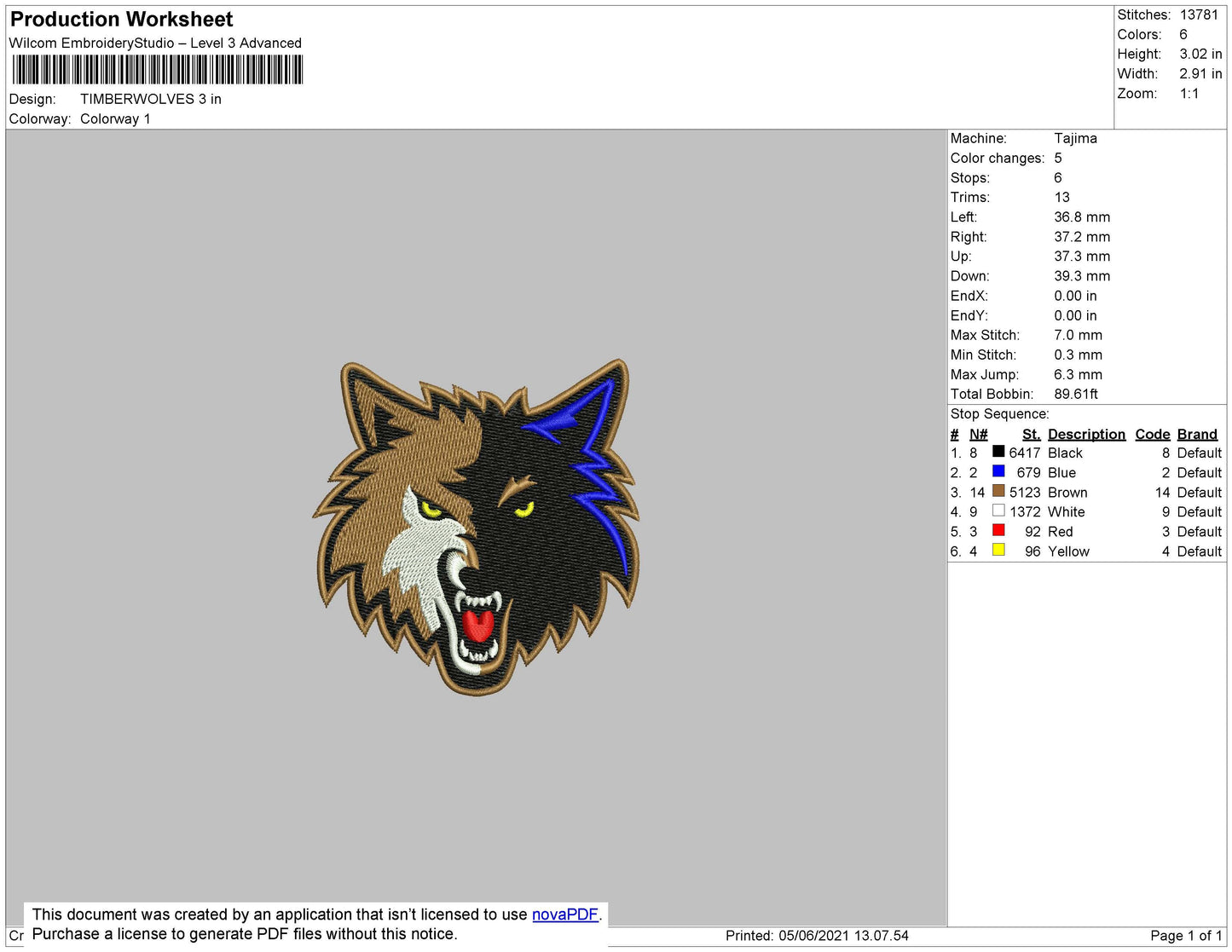The height and width of the screenshot is (952, 1232).
Task: Click the barcode under the worksheet title
Action: click(158, 70)
